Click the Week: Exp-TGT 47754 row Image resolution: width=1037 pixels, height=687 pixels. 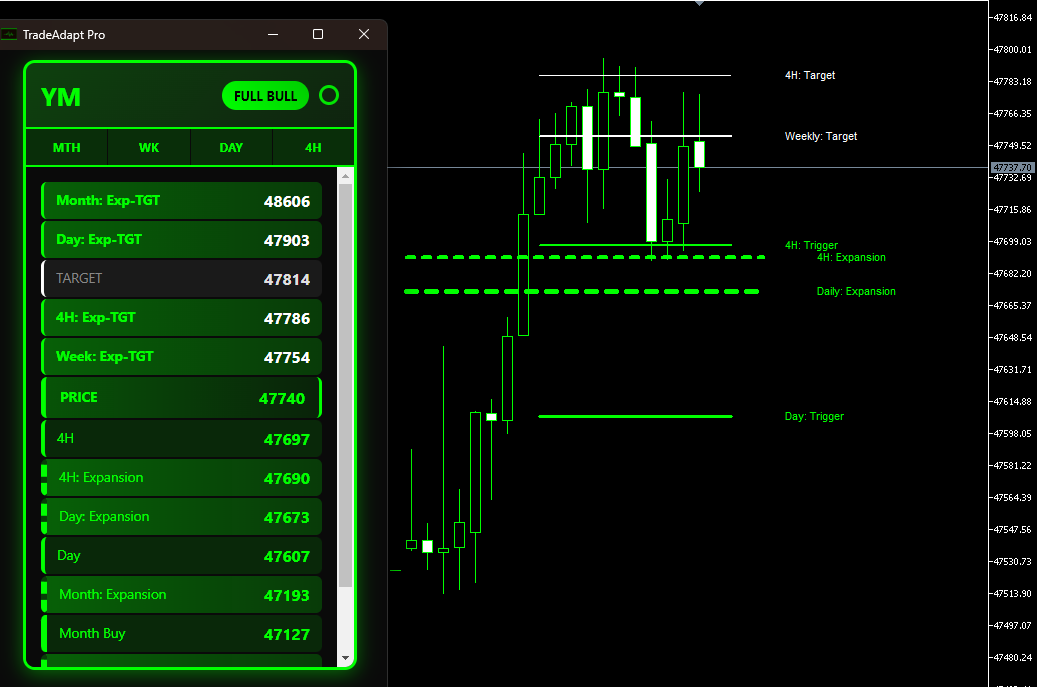181,356
